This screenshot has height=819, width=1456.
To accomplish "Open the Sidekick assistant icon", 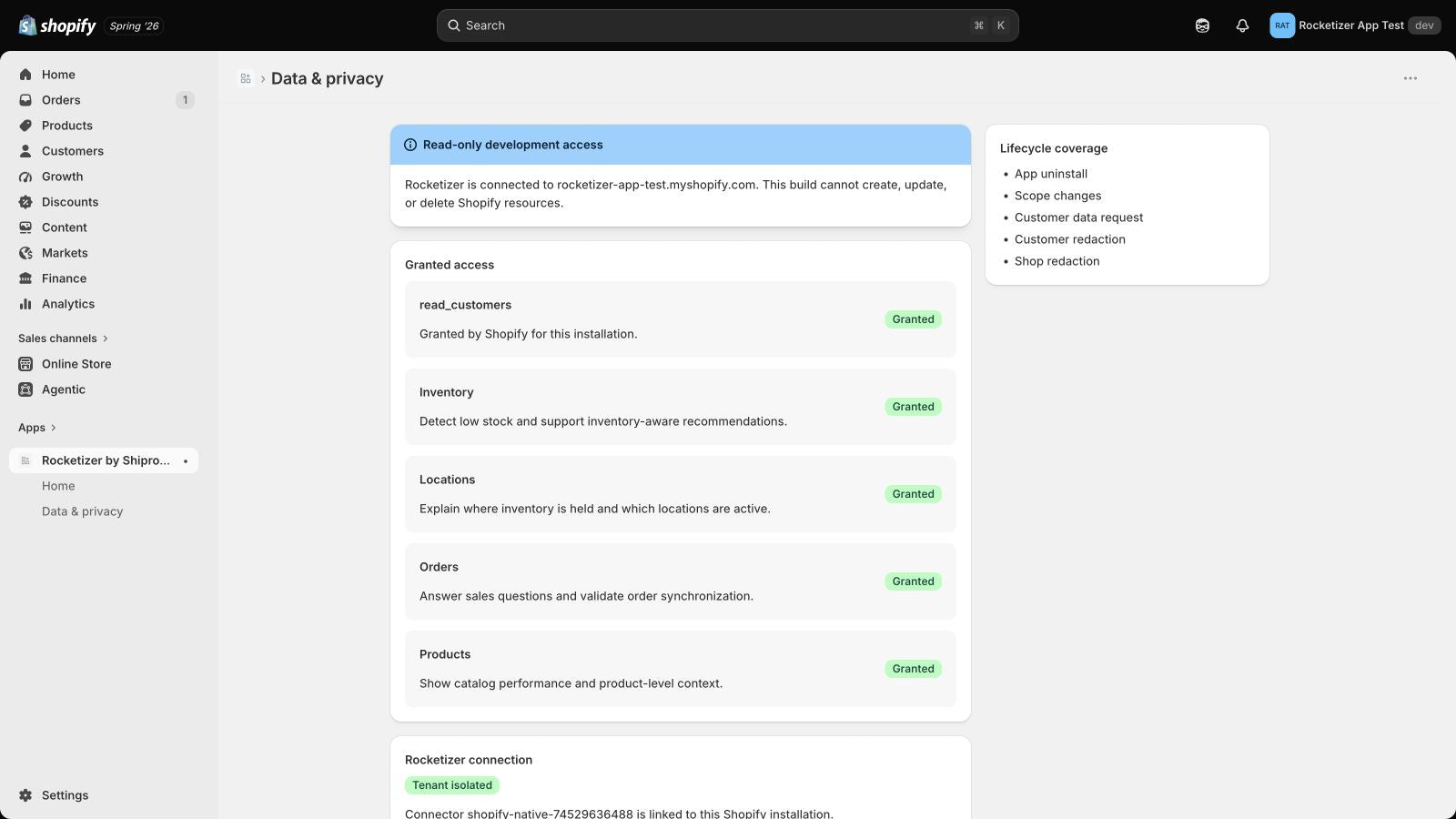I will click(1202, 25).
